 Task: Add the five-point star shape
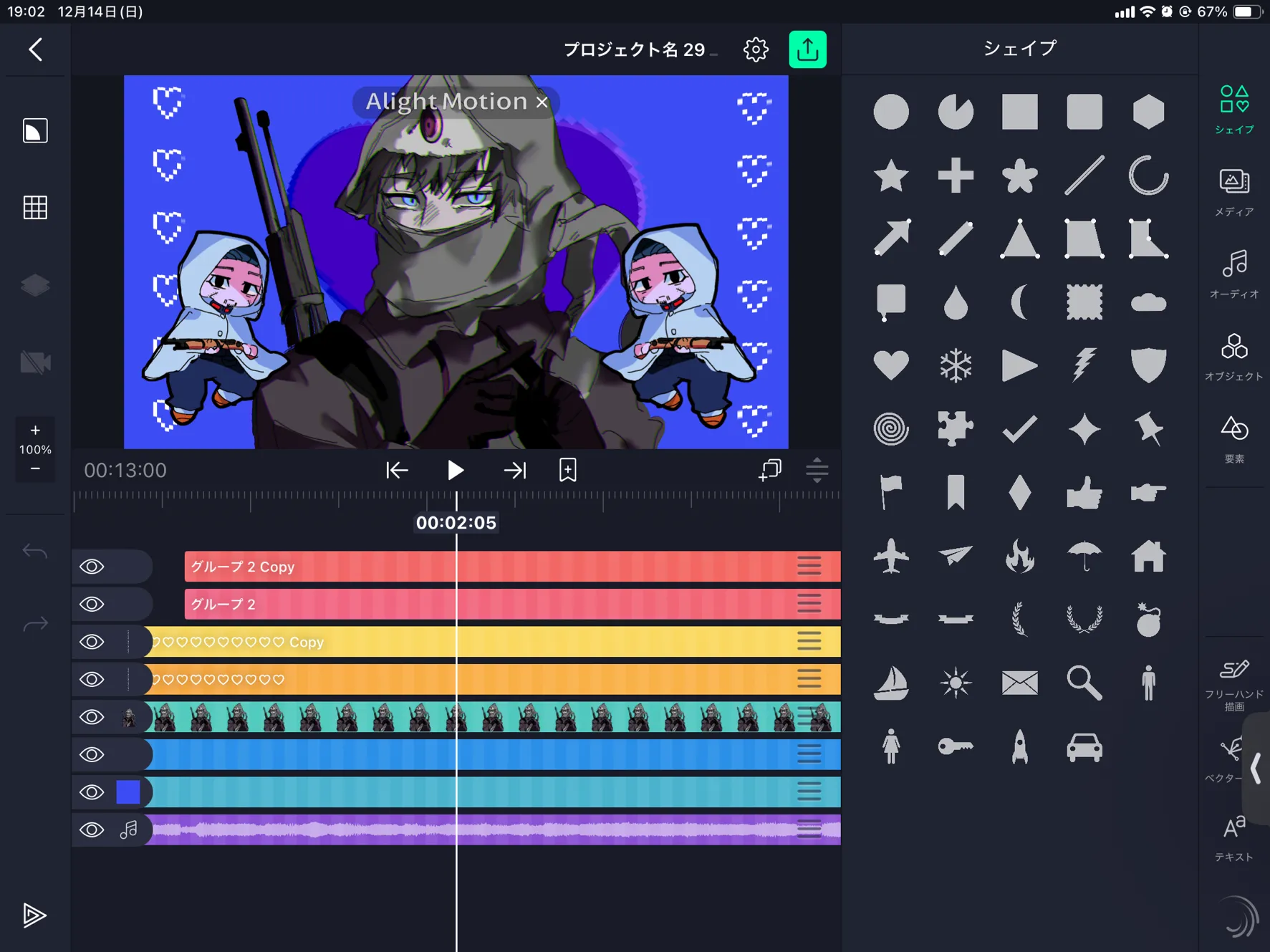coord(891,176)
